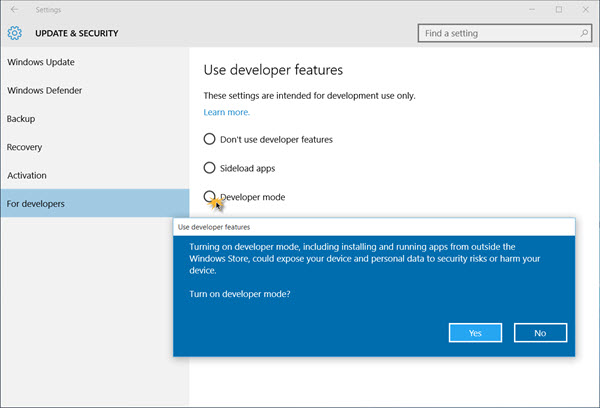600x408 pixels.
Task: Open Windows Defender section
Action: point(45,90)
